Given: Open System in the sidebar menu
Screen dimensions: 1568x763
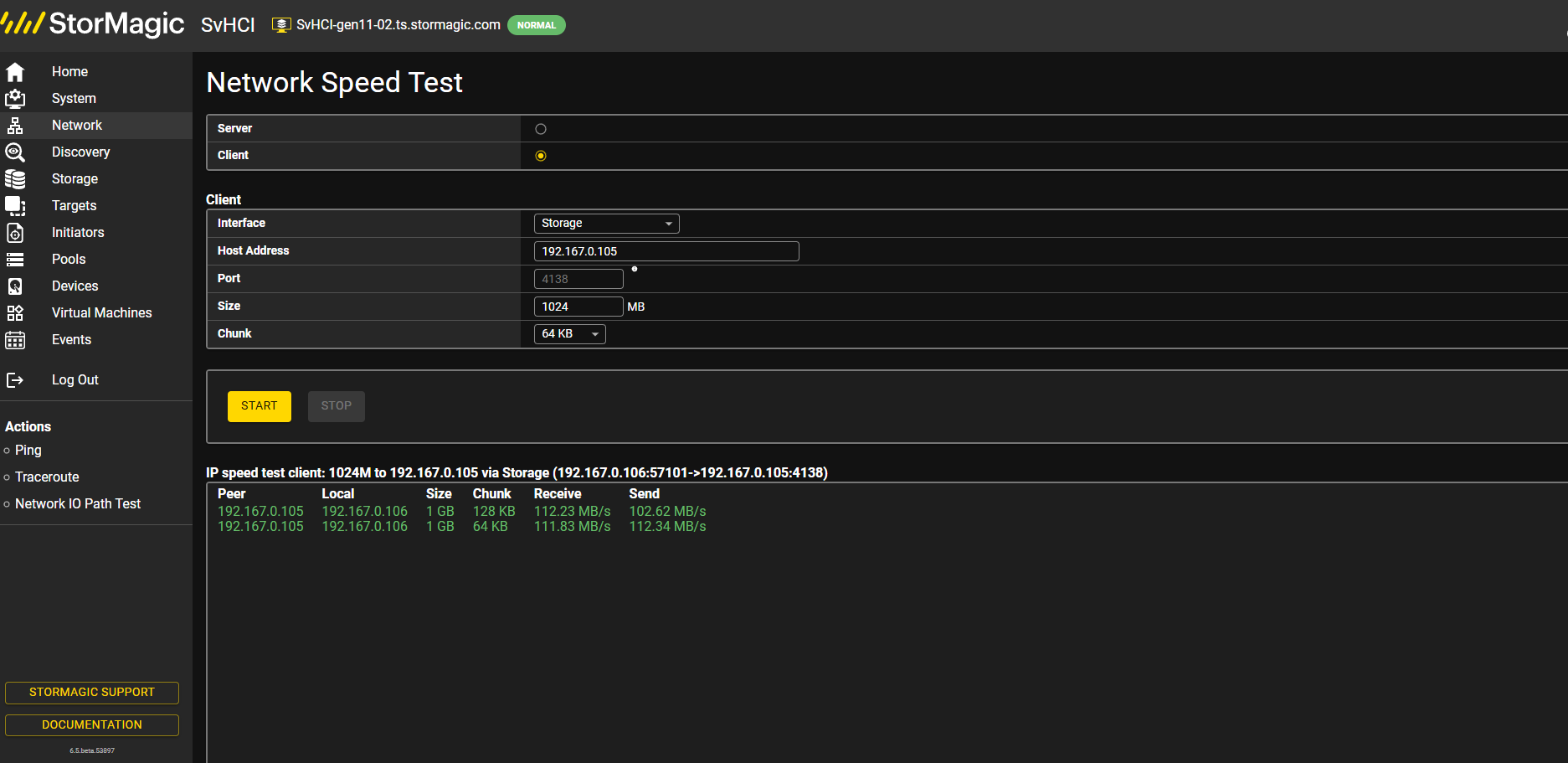Looking at the screenshot, I should tap(74, 99).
